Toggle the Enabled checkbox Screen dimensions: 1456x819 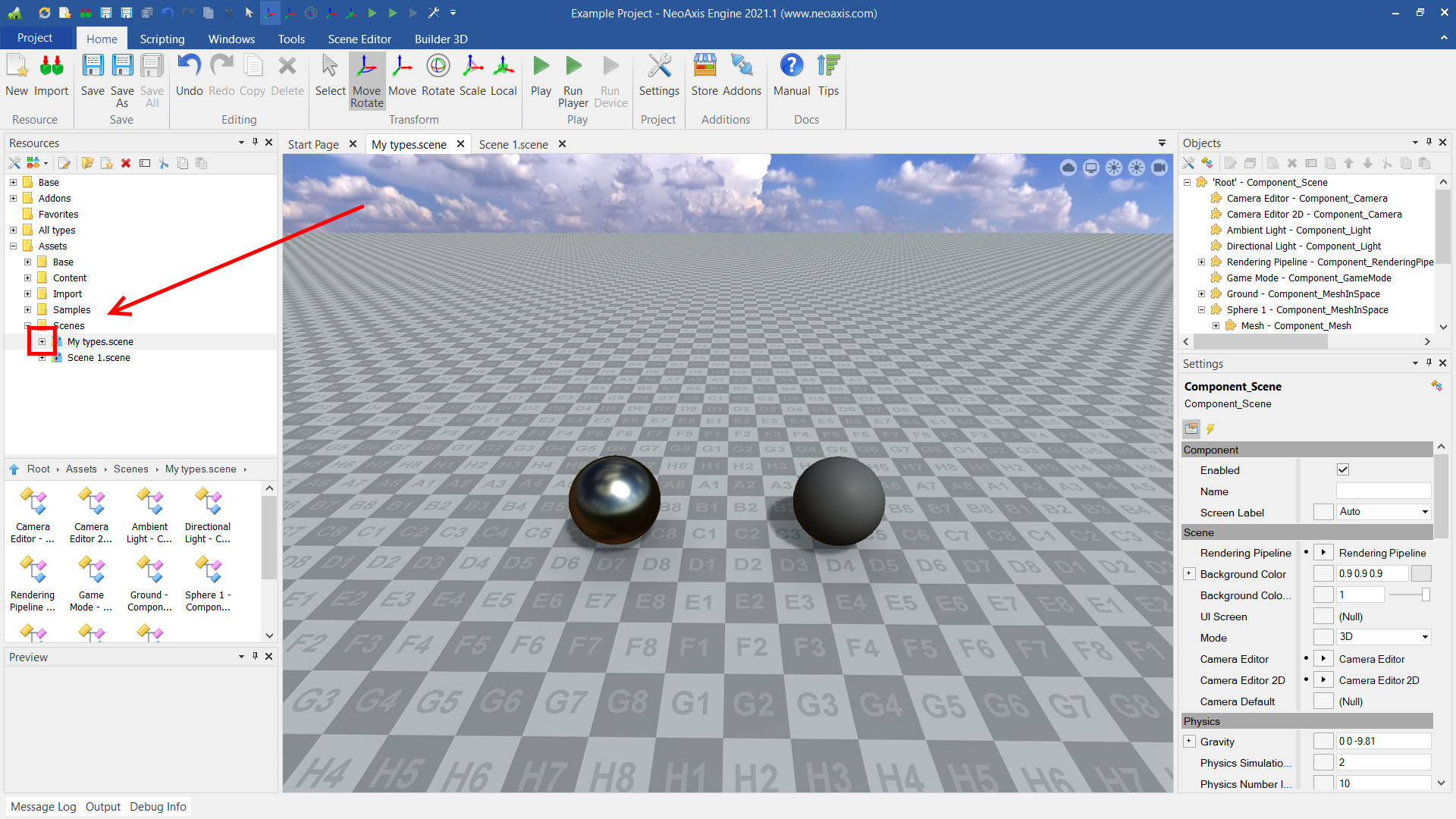(x=1342, y=470)
